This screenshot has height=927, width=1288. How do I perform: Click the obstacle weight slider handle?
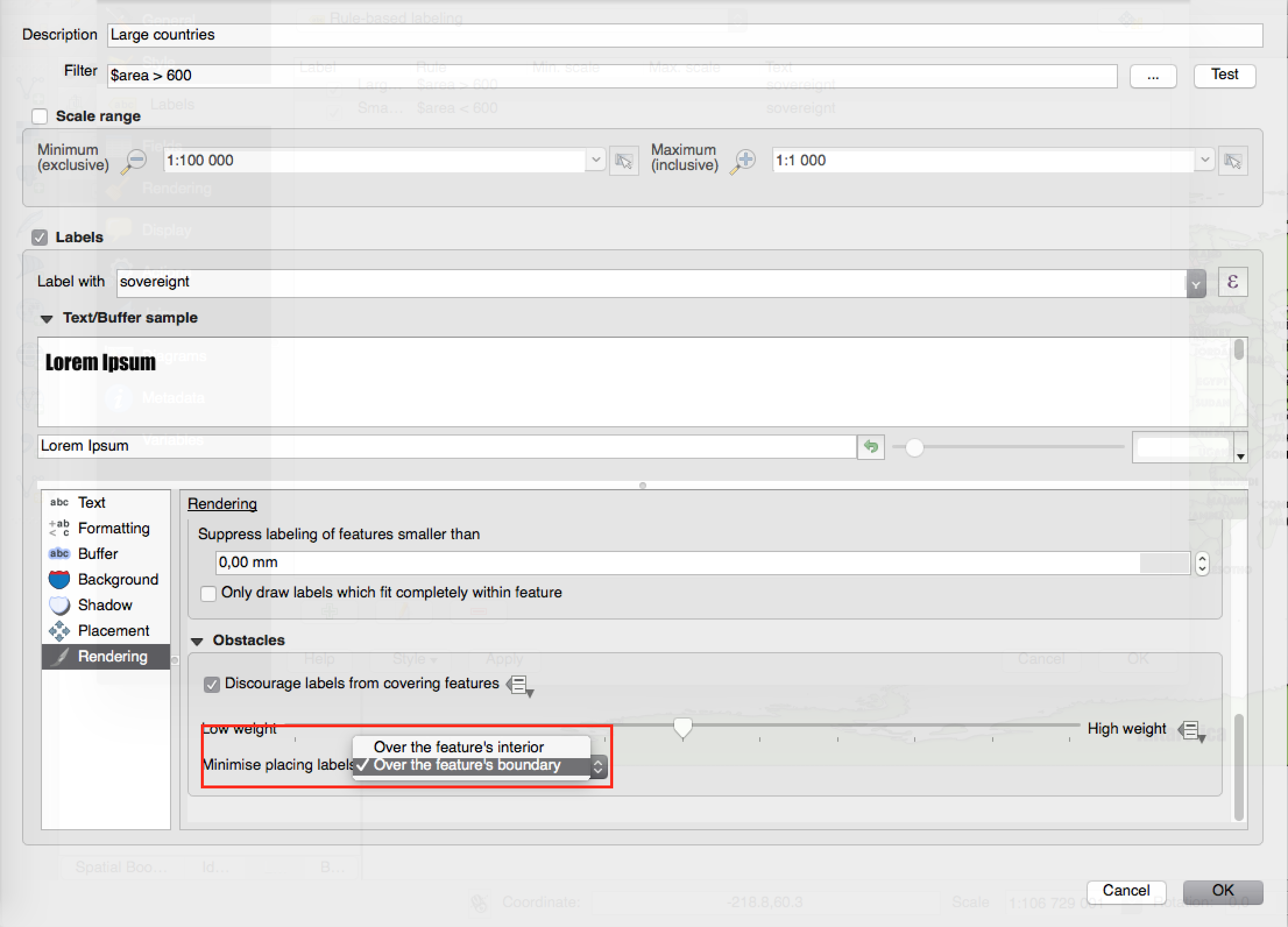coord(682,727)
